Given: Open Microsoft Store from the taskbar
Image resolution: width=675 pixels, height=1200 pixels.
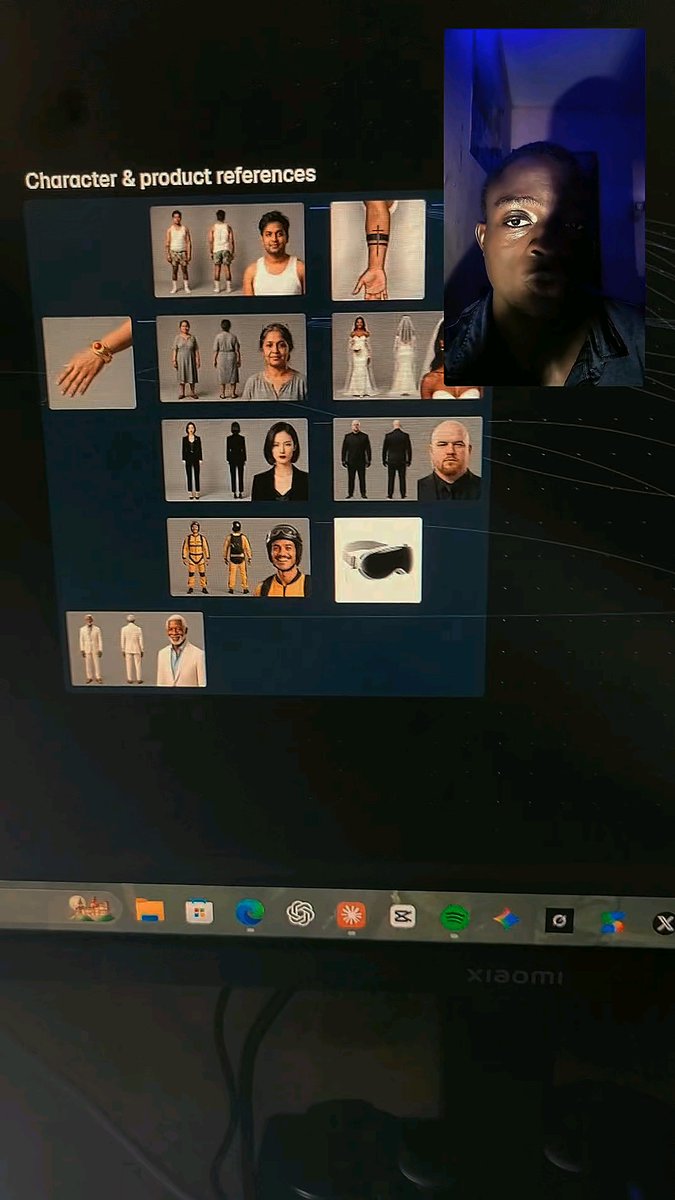Looking at the screenshot, I should pyautogui.click(x=199, y=911).
